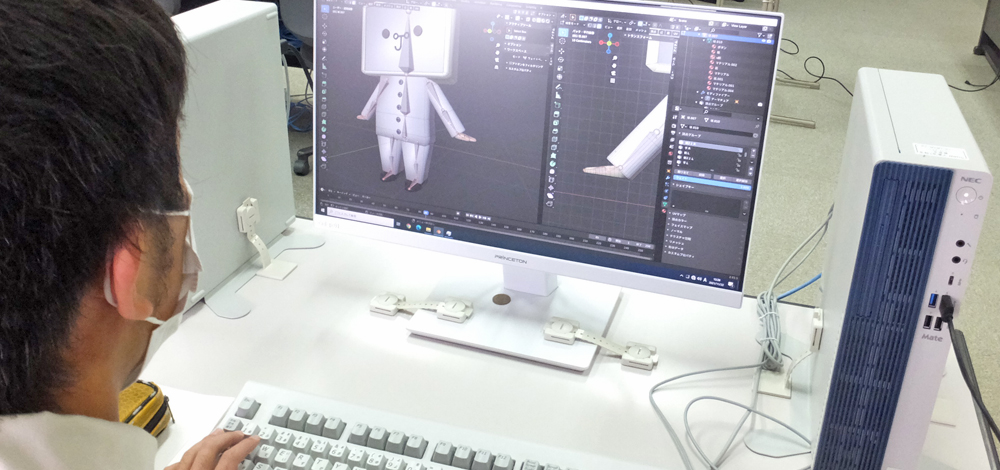This screenshot has height=470, width=1000.
Task: Expand the フェイスマップ panel
Action: (682, 226)
